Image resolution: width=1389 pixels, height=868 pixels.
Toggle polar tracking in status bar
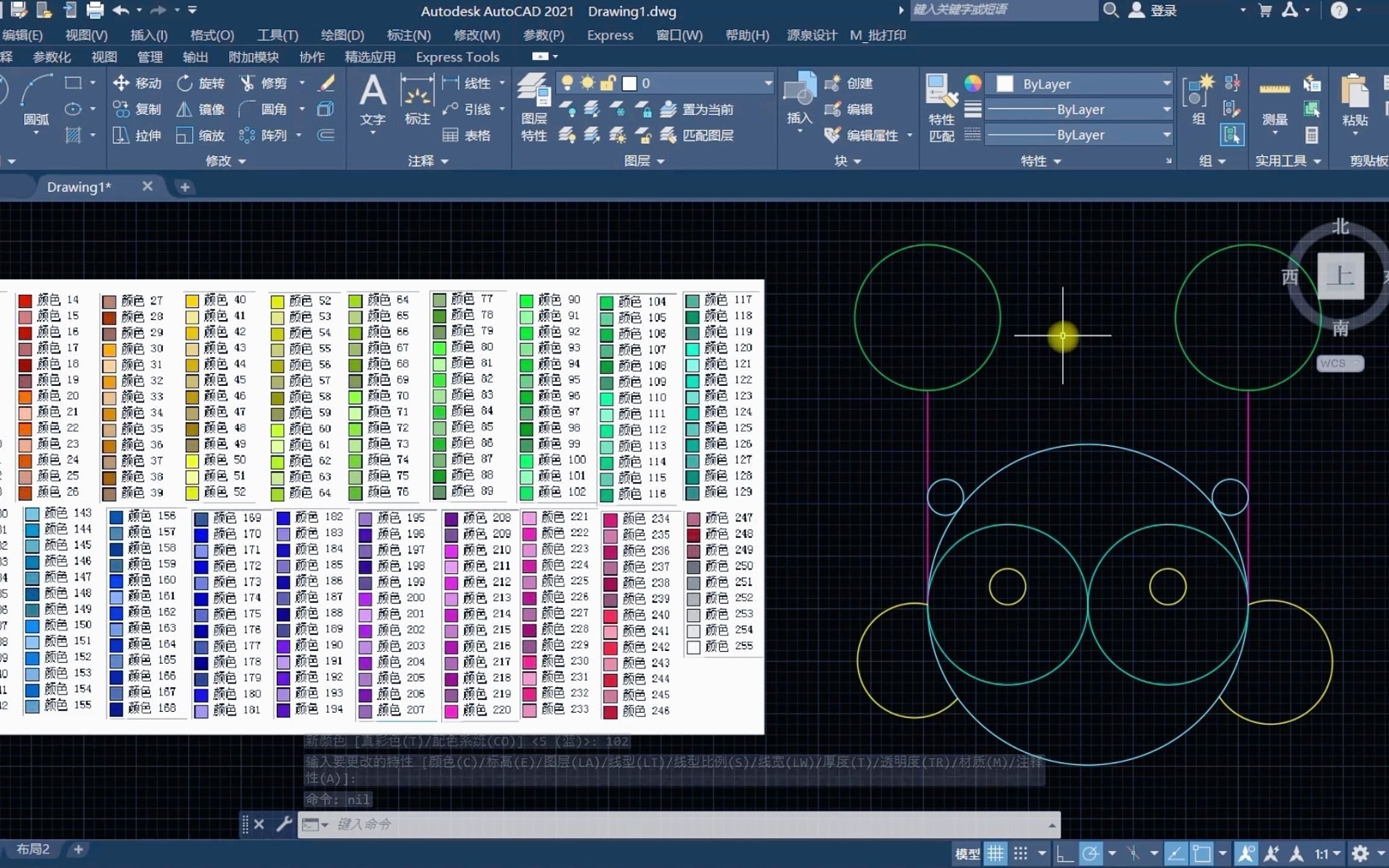click(1090, 854)
